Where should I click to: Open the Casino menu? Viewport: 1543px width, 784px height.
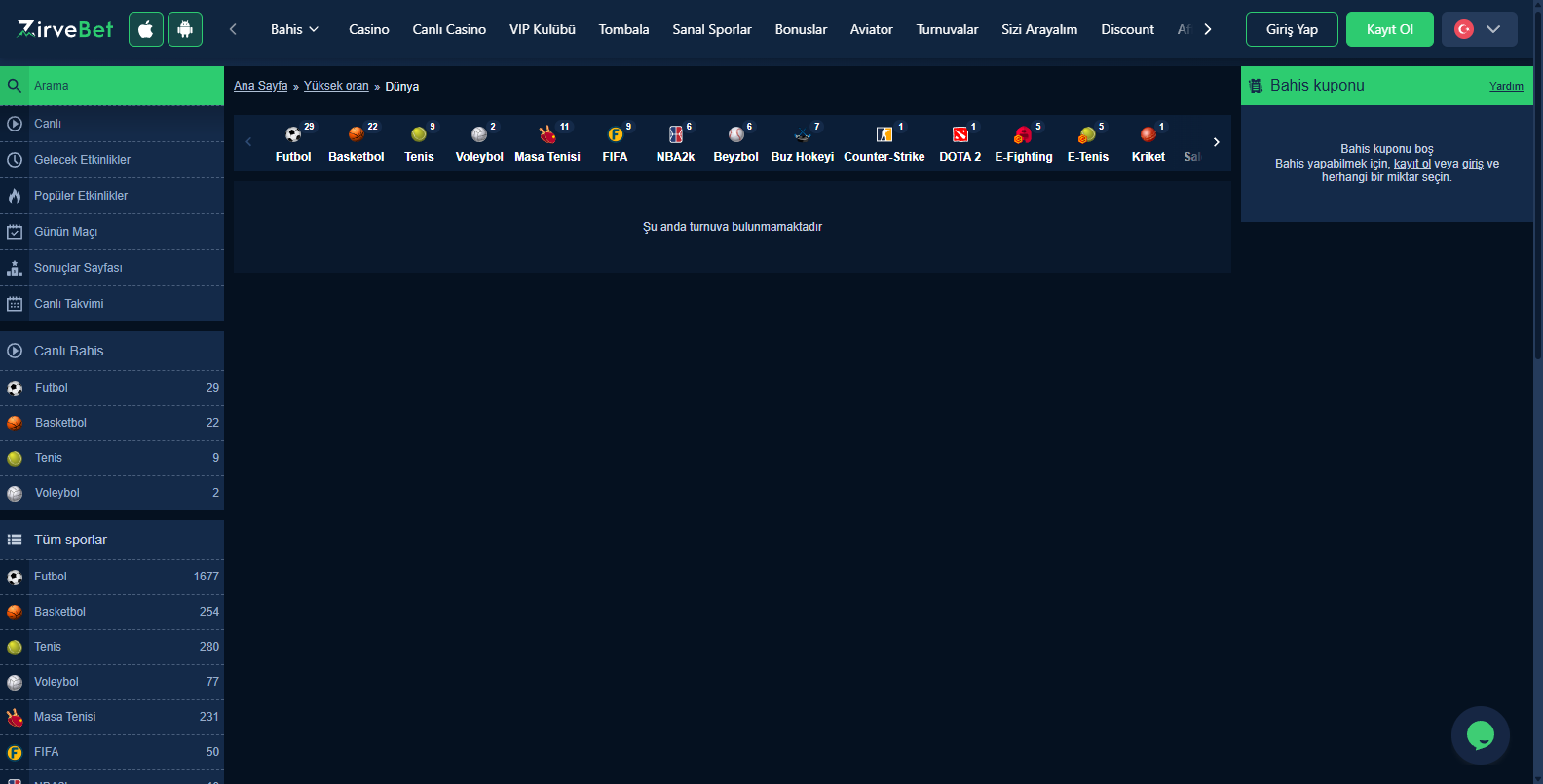click(x=369, y=29)
